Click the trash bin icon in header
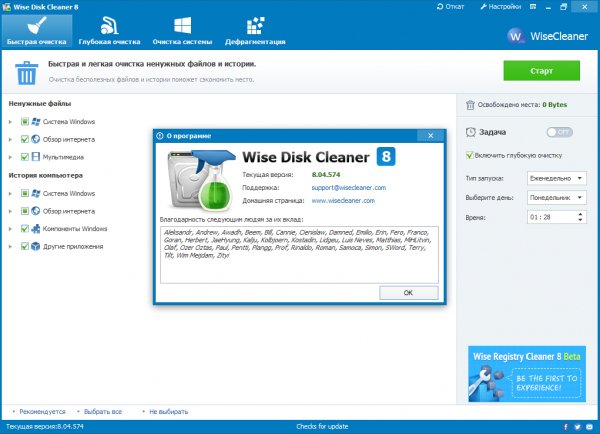 pyautogui.click(x=26, y=73)
